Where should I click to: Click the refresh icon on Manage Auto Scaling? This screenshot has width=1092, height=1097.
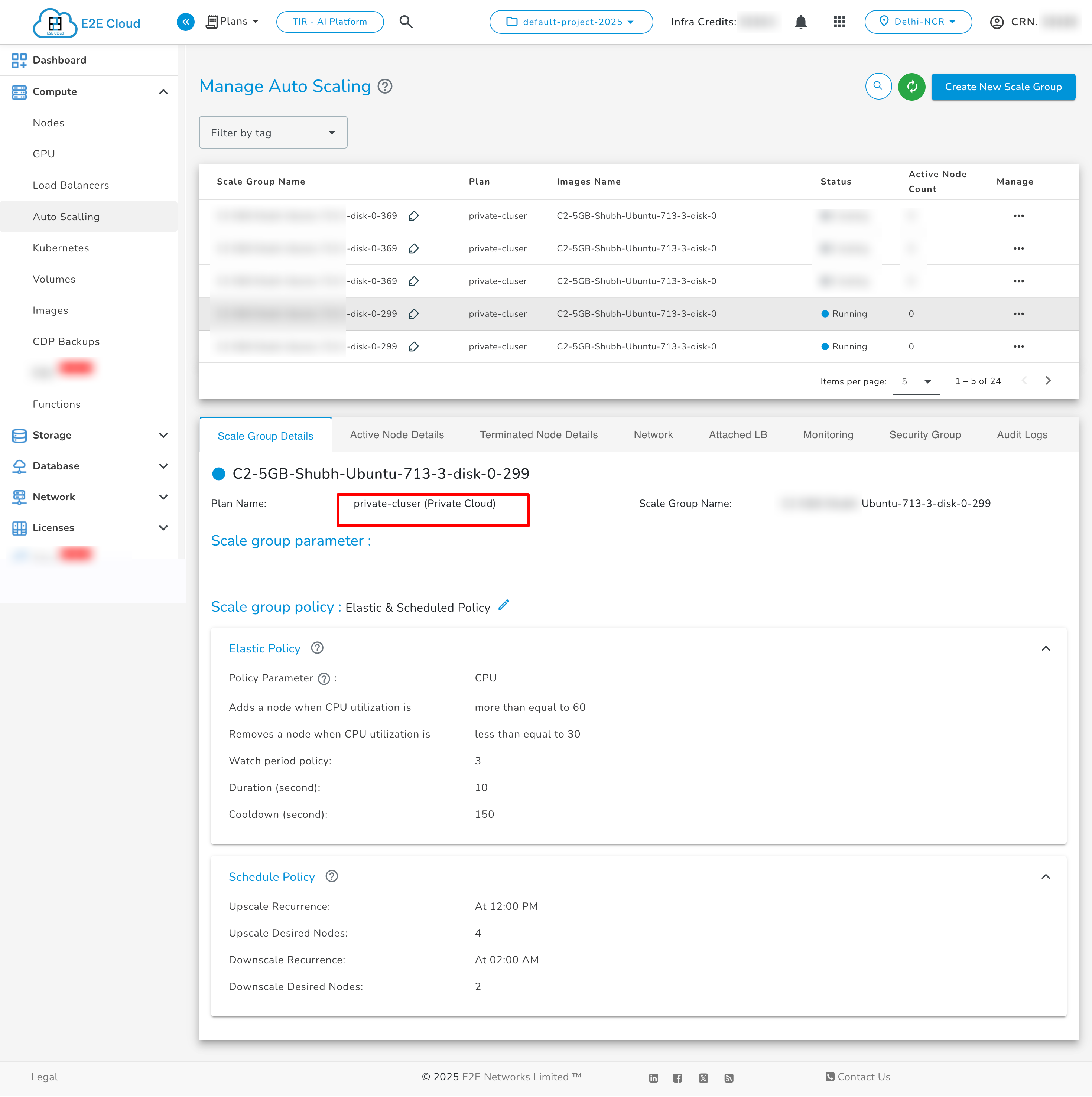point(911,87)
